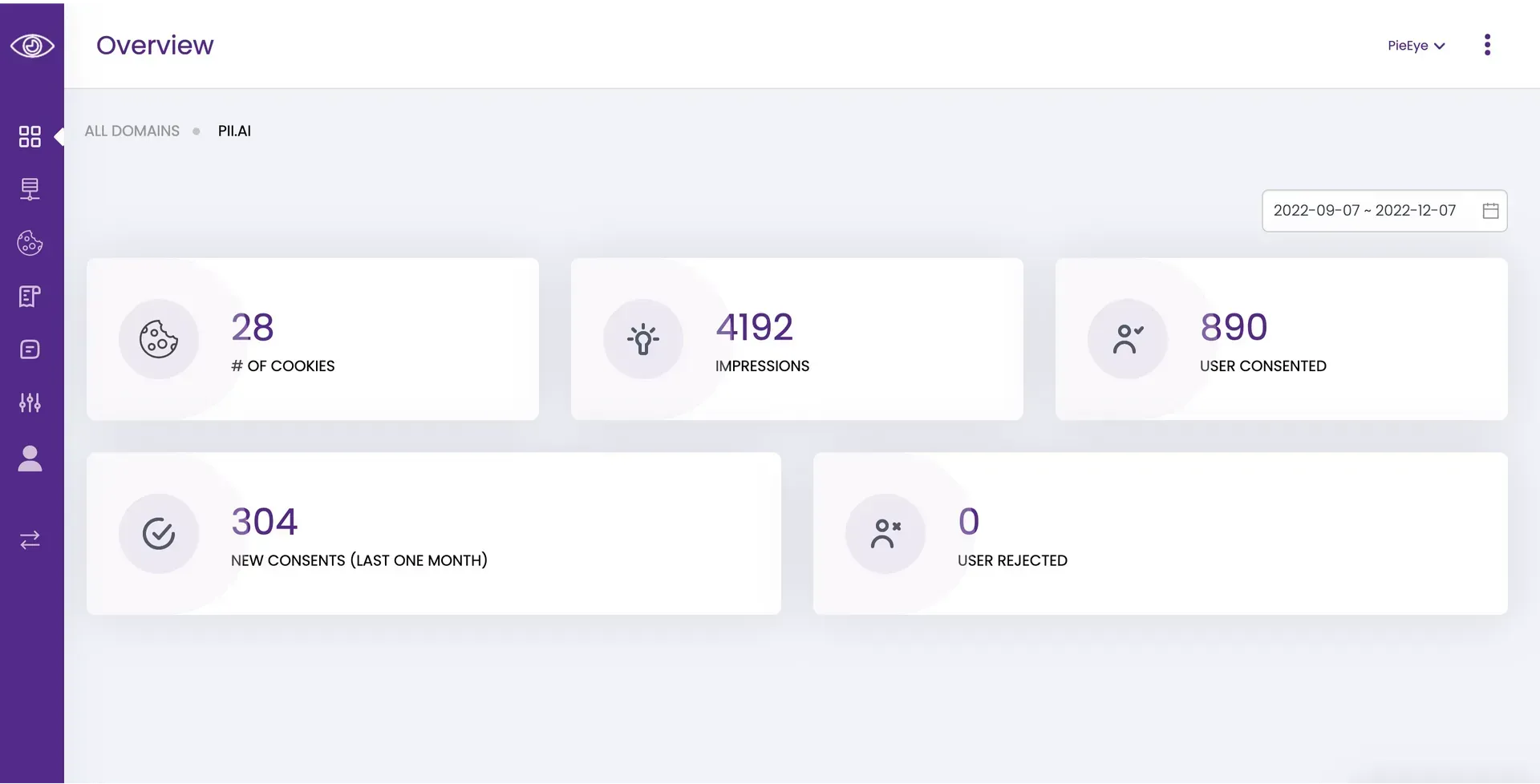Click the PieEye eye logo

[32, 46]
